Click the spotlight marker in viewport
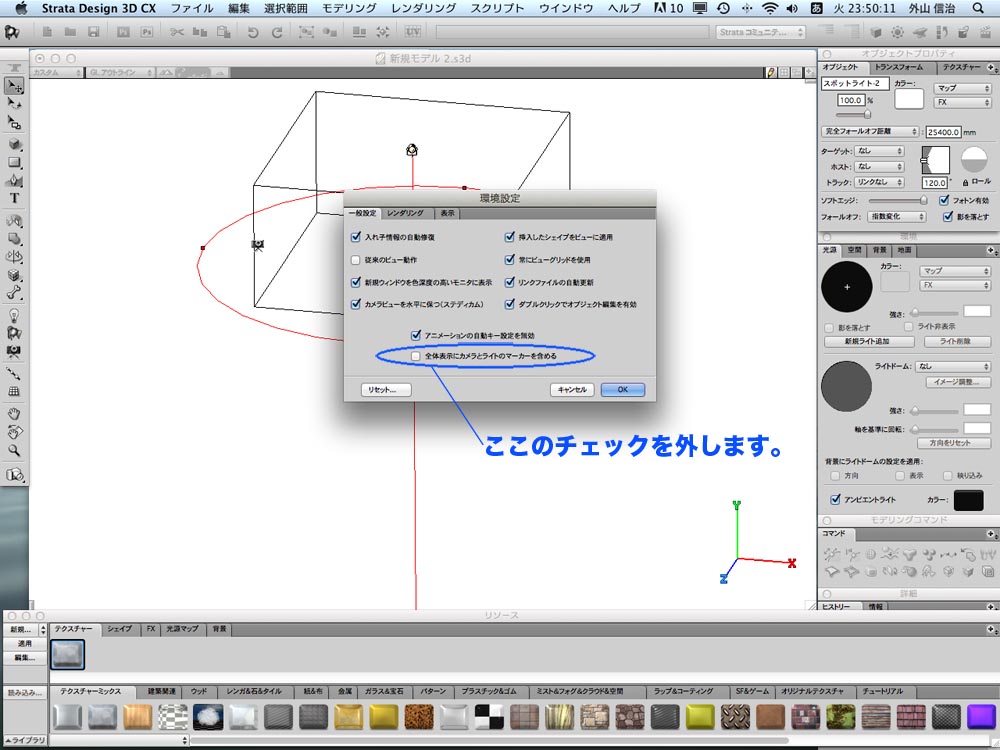This screenshot has width=1000, height=750. (x=412, y=150)
